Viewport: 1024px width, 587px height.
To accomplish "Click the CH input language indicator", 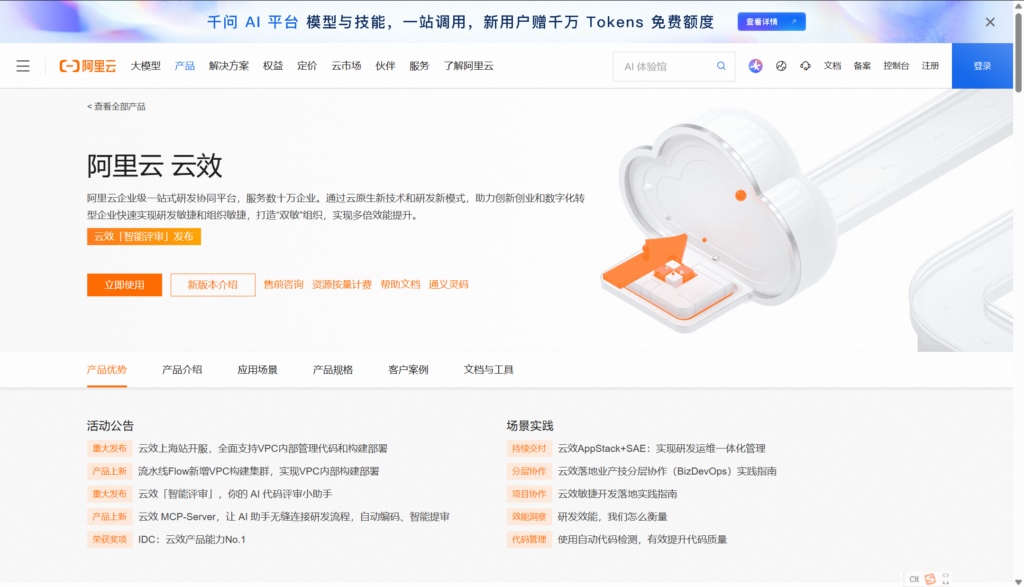I will pos(914,579).
